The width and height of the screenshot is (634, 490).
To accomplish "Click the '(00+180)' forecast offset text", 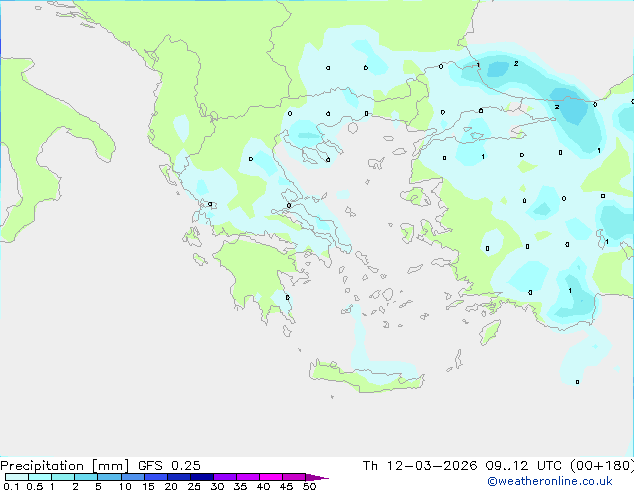I will (x=602, y=466).
